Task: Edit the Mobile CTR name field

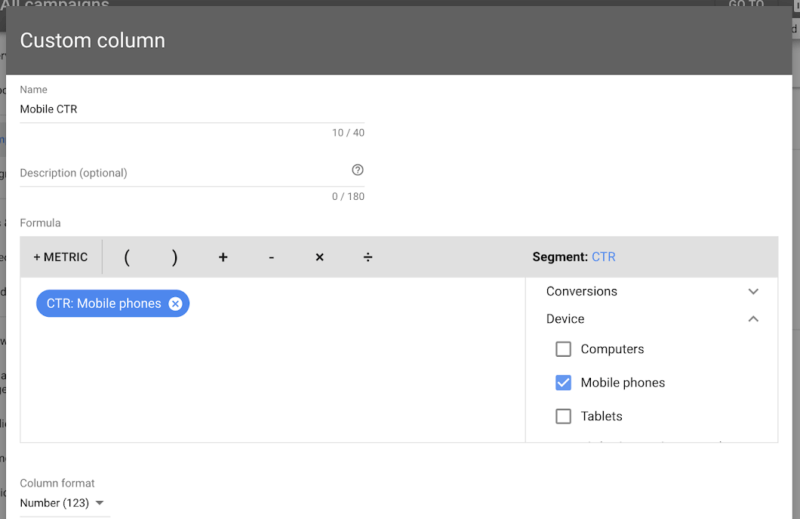Action: tap(192, 109)
